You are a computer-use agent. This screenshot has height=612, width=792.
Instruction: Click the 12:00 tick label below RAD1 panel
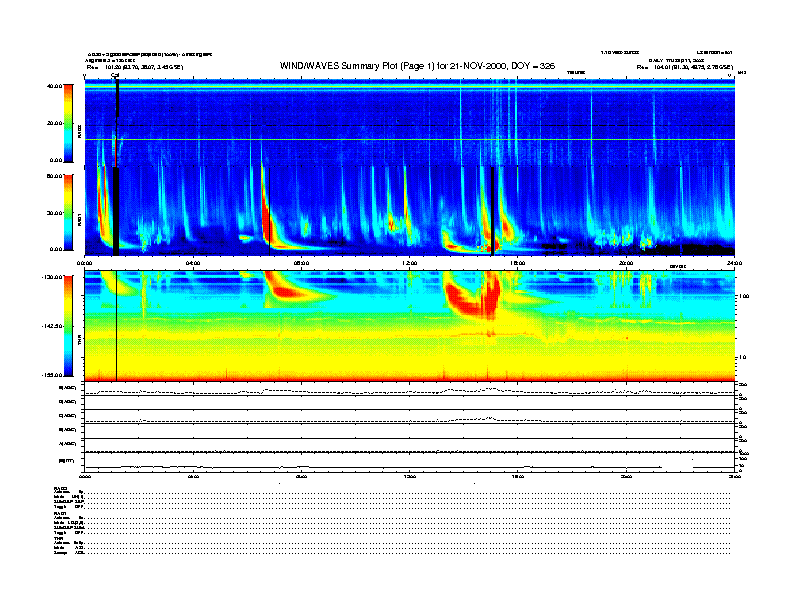[x=410, y=263]
